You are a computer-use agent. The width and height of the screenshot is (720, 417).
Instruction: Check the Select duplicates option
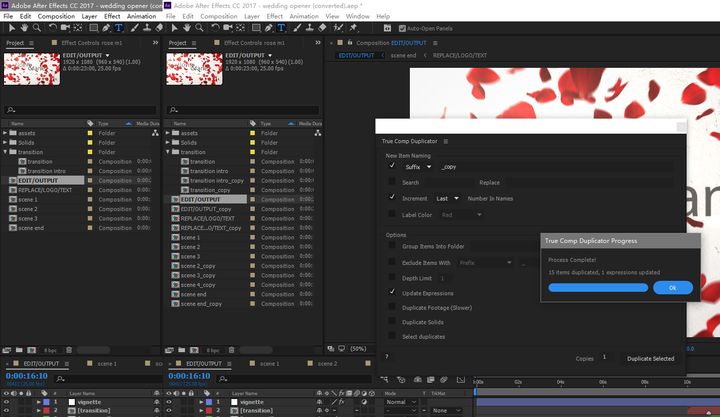(392, 336)
